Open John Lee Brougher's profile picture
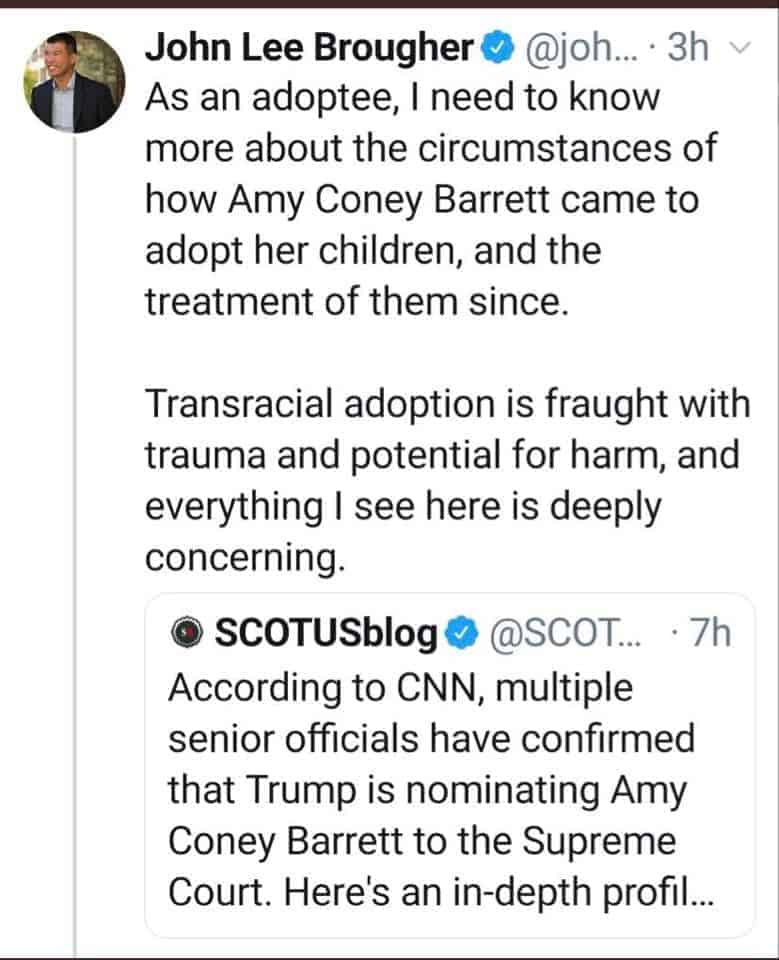 click(75, 81)
